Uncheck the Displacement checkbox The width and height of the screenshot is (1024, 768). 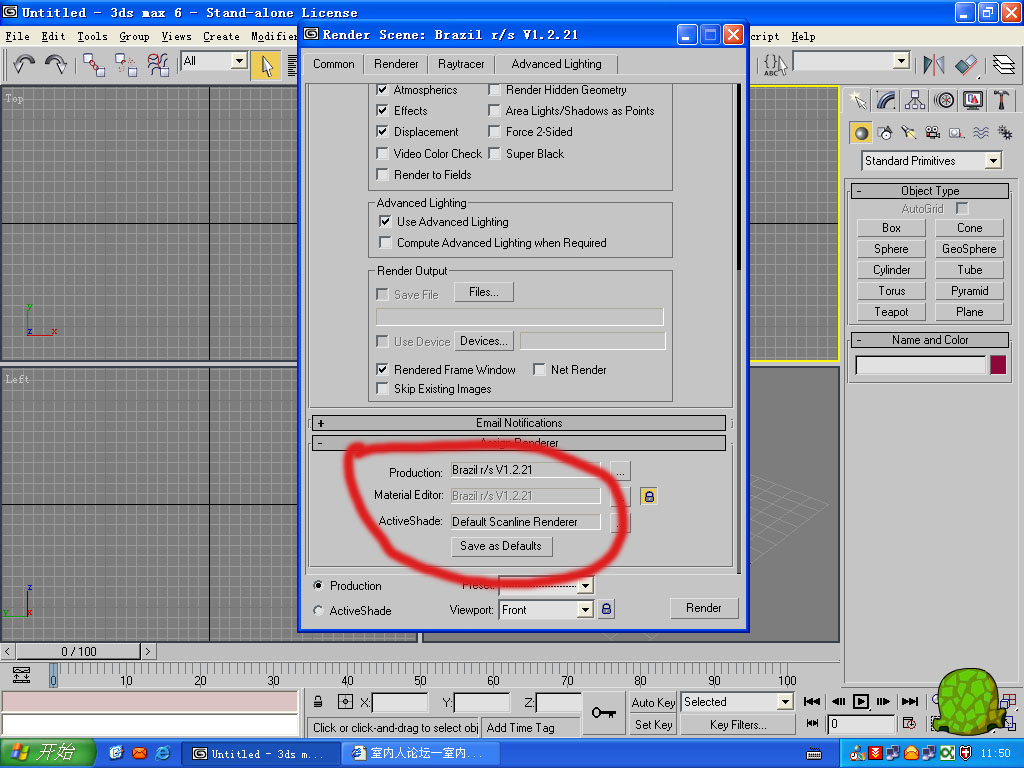383,131
